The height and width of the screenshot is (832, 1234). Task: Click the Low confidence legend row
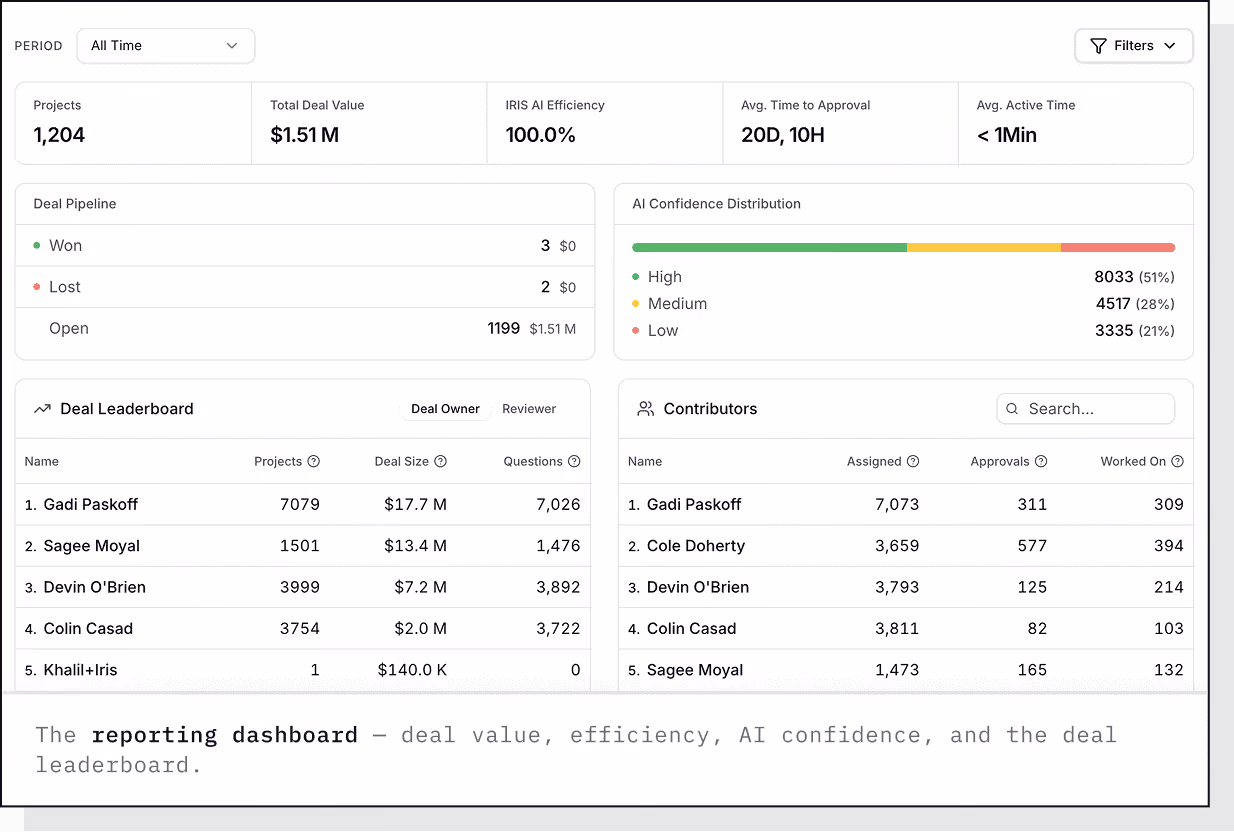903,331
